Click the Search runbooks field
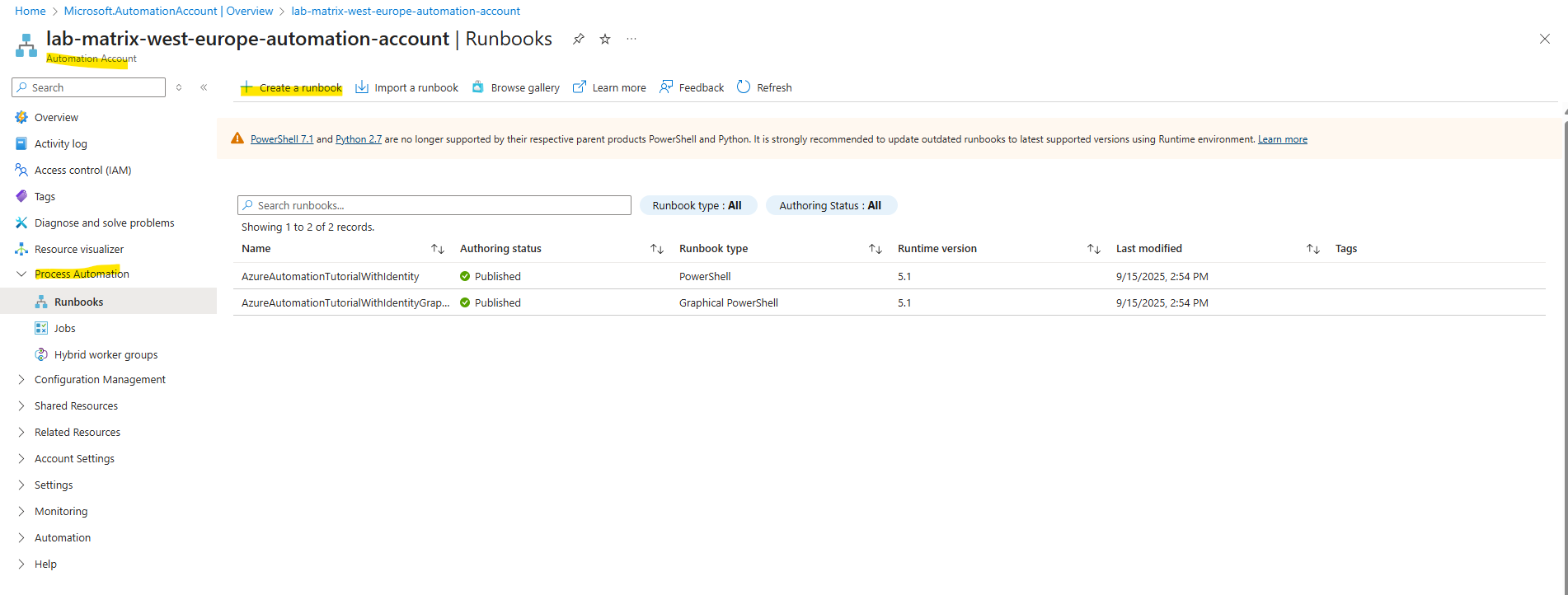This screenshot has height=595, width=1568. pos(434,205)
